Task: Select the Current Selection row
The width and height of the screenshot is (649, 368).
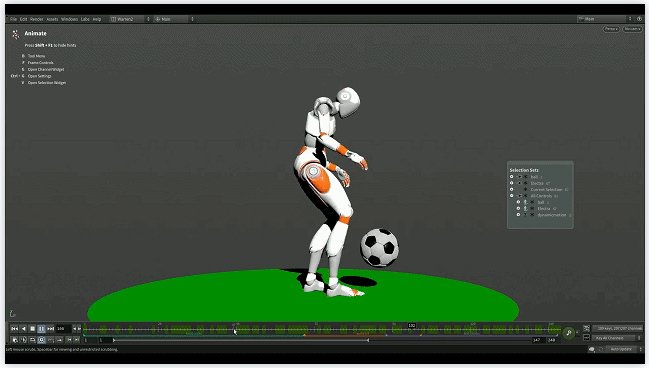Action: click(x=546, y=190)
